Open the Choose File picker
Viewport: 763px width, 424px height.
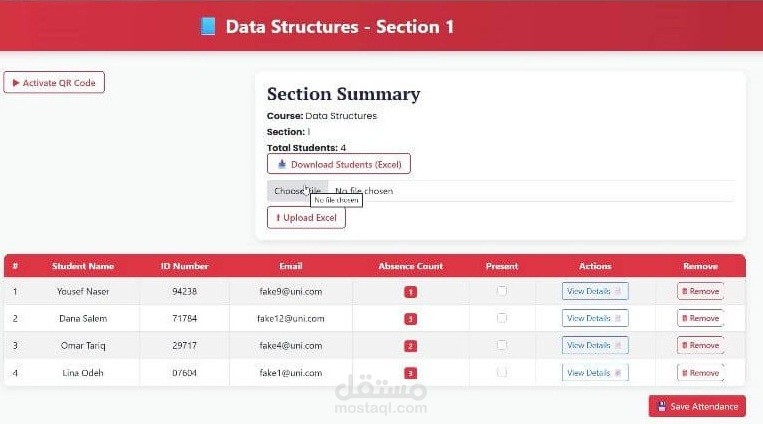[x=297, y=191]
